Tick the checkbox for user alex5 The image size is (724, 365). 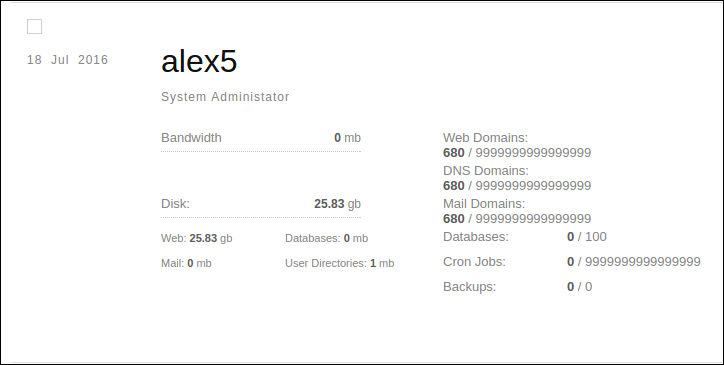tap(35, 27)
